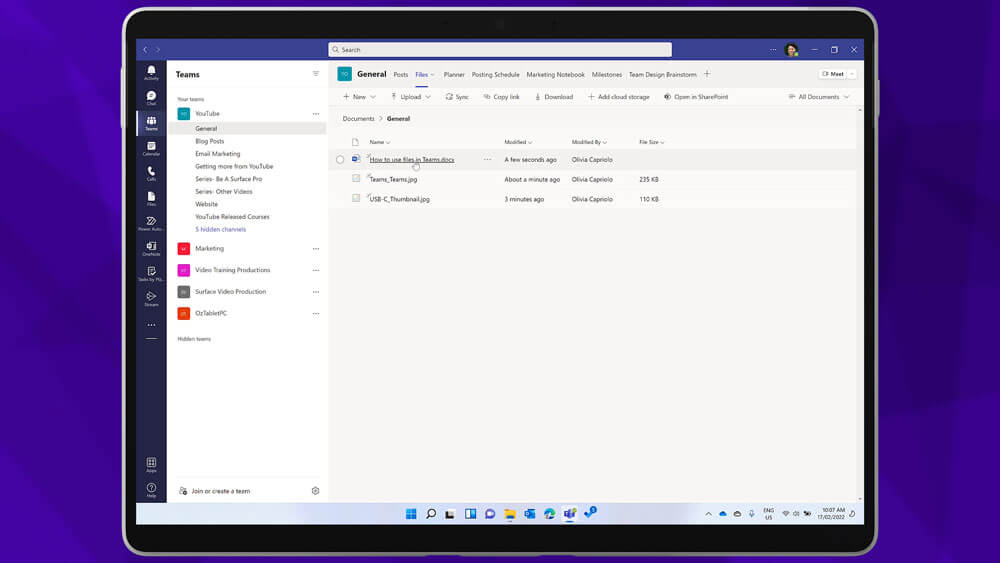Open the Power Automate app in the sidebar
The image size is (1000, 563).
(x=151, y=223)
